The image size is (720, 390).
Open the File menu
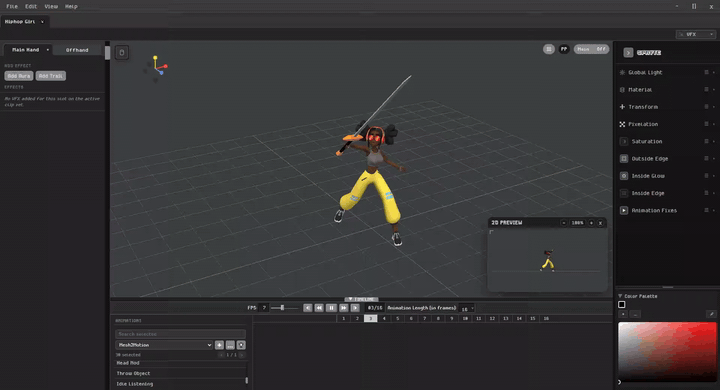12,6
